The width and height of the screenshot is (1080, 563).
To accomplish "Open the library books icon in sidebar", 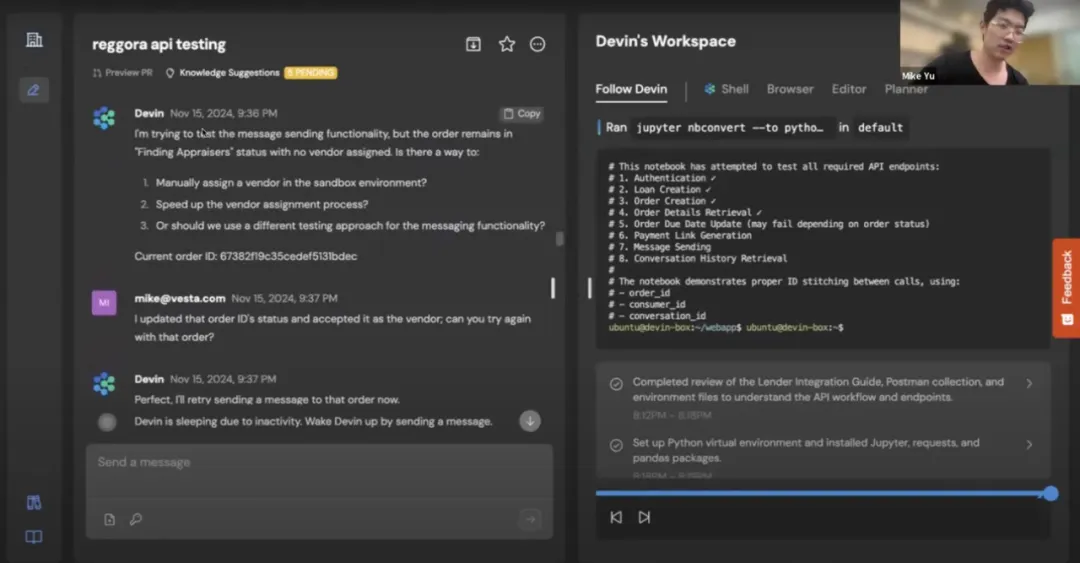I will (34, 503).
